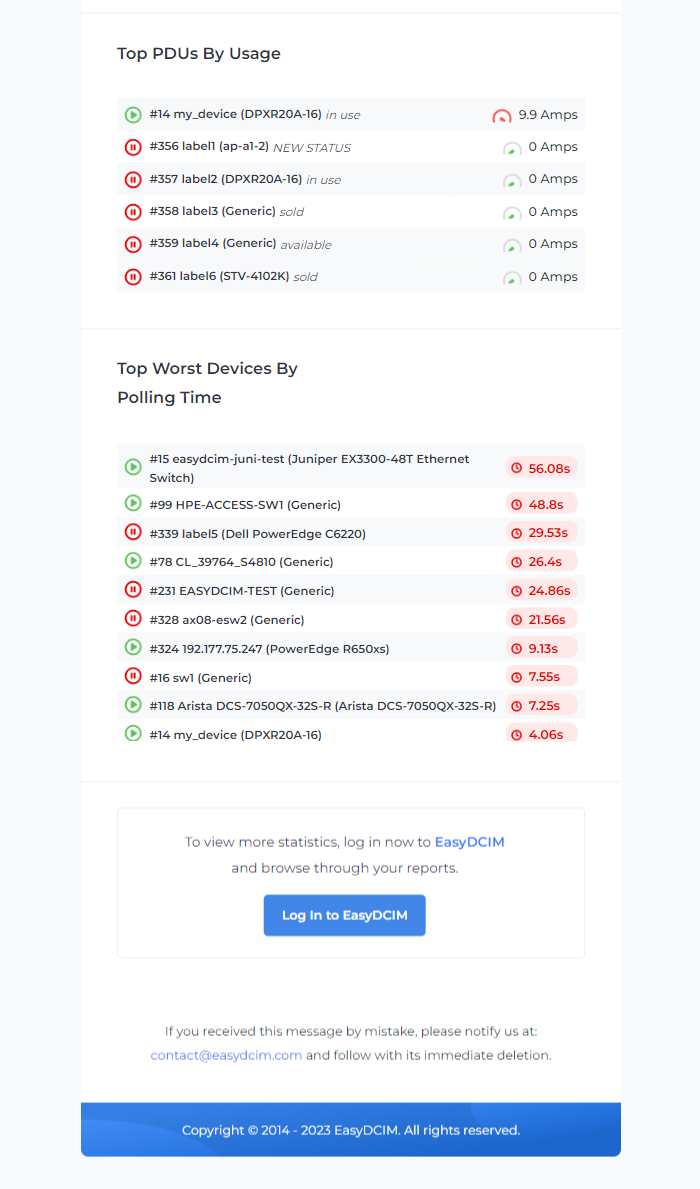Click the red paused icon beside #16 sw1
The height and width of the screenshot is (1189, 700).
pyautogui.click(x=133, y=676)
